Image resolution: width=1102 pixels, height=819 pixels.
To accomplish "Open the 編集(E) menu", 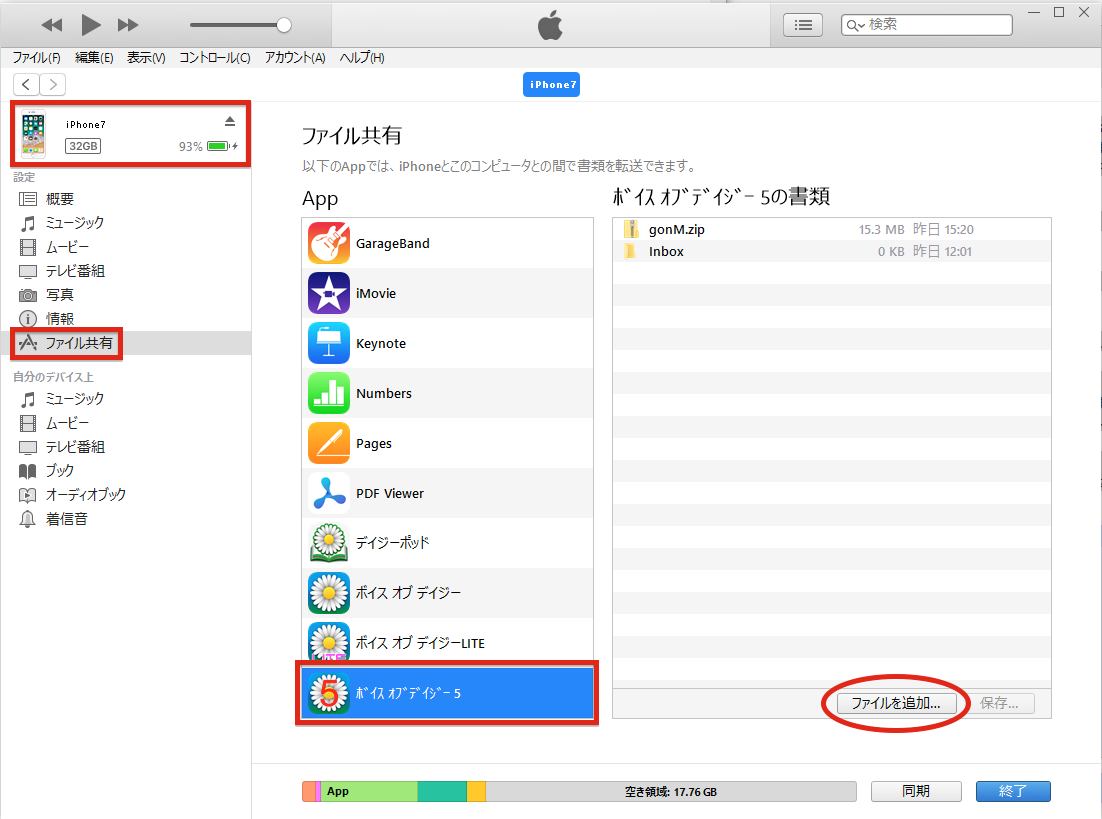I will (x=93, y=58).
